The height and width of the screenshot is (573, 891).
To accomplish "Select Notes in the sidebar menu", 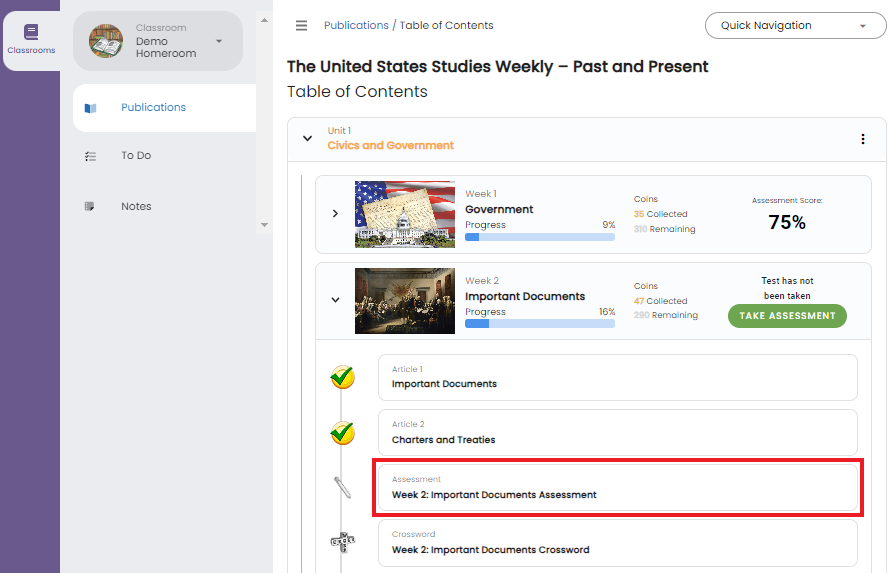I will (x=136, y=207).
